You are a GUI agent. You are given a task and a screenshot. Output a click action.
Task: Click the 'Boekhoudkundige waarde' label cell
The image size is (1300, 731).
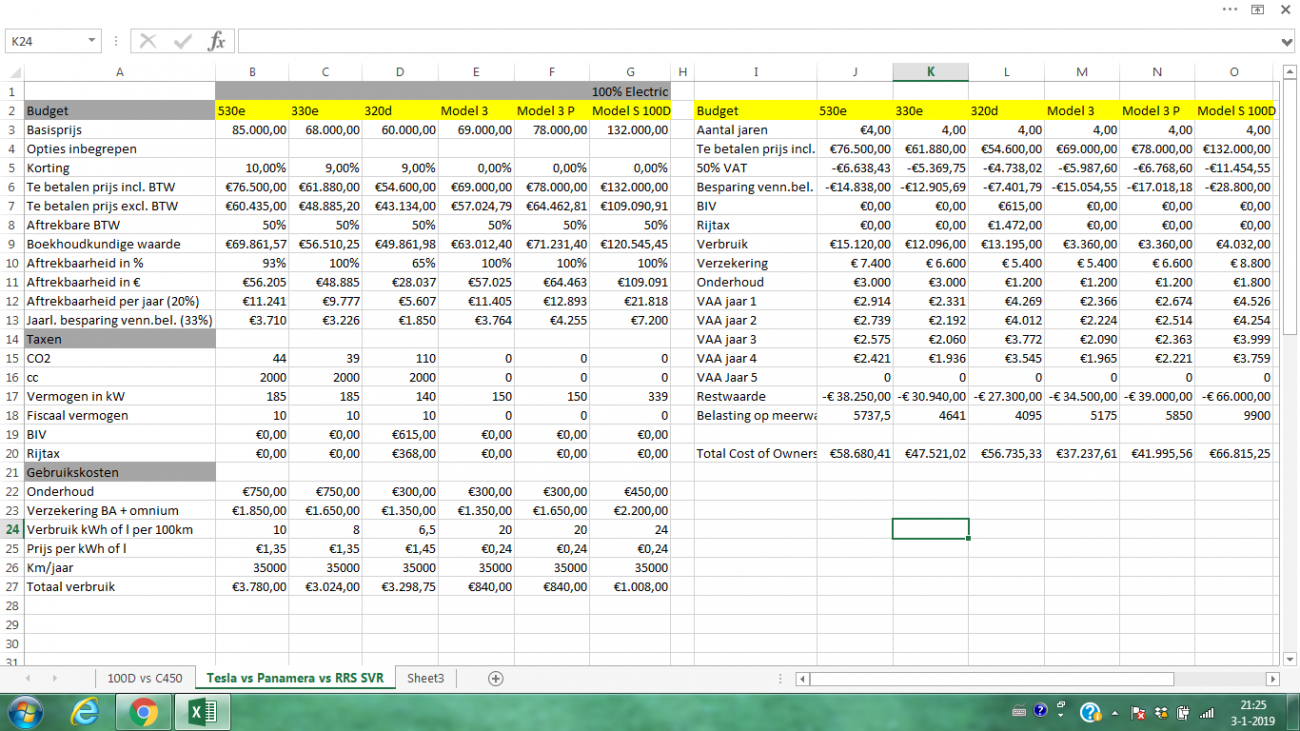(x=120, y=243)
